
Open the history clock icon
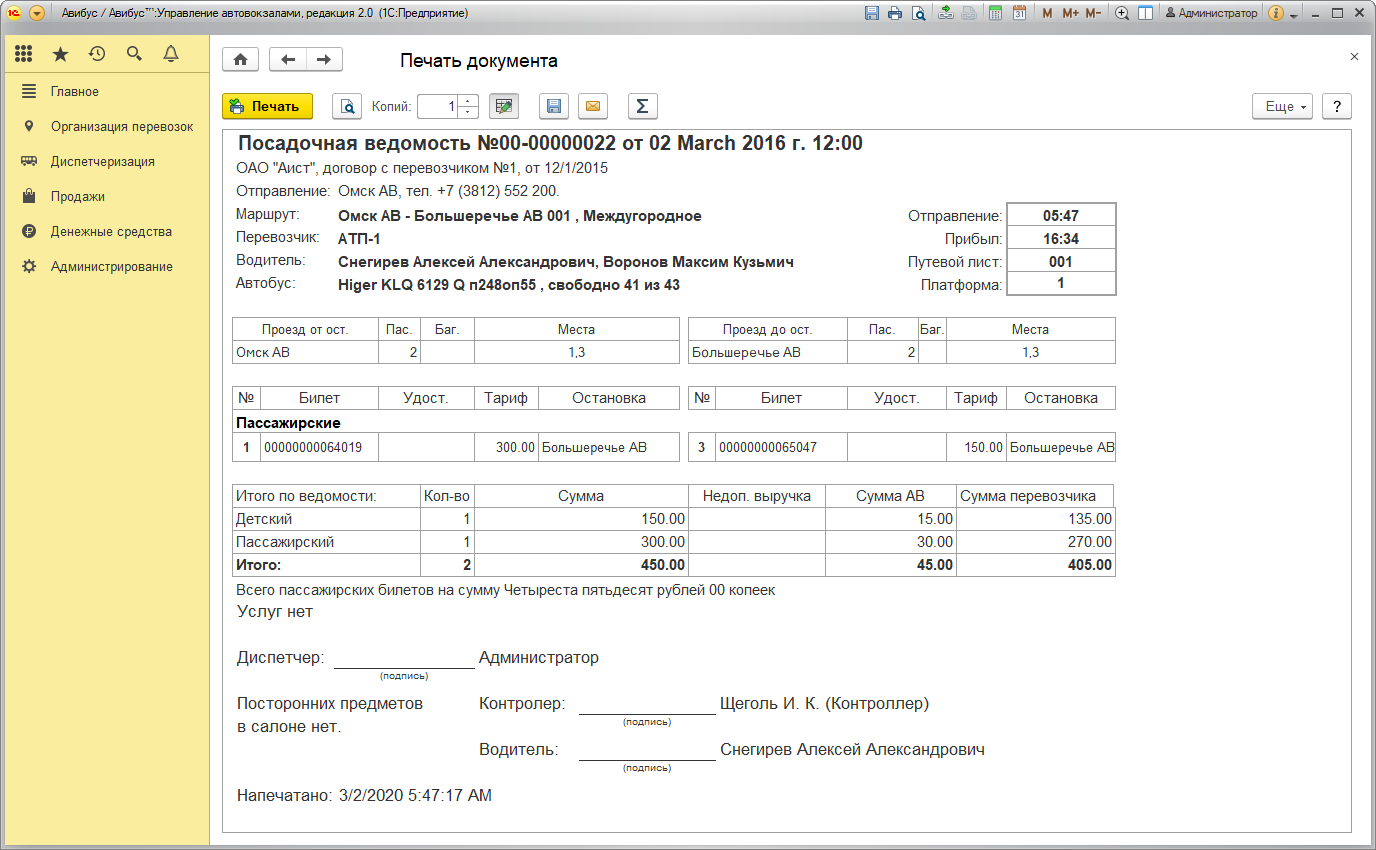pyautogui.click(x=97, y=54)
